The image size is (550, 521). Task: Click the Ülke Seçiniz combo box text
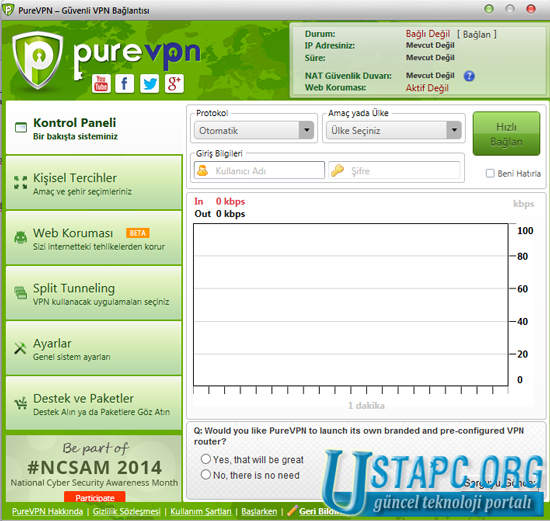pyautogui.click(x=356, y=131)
